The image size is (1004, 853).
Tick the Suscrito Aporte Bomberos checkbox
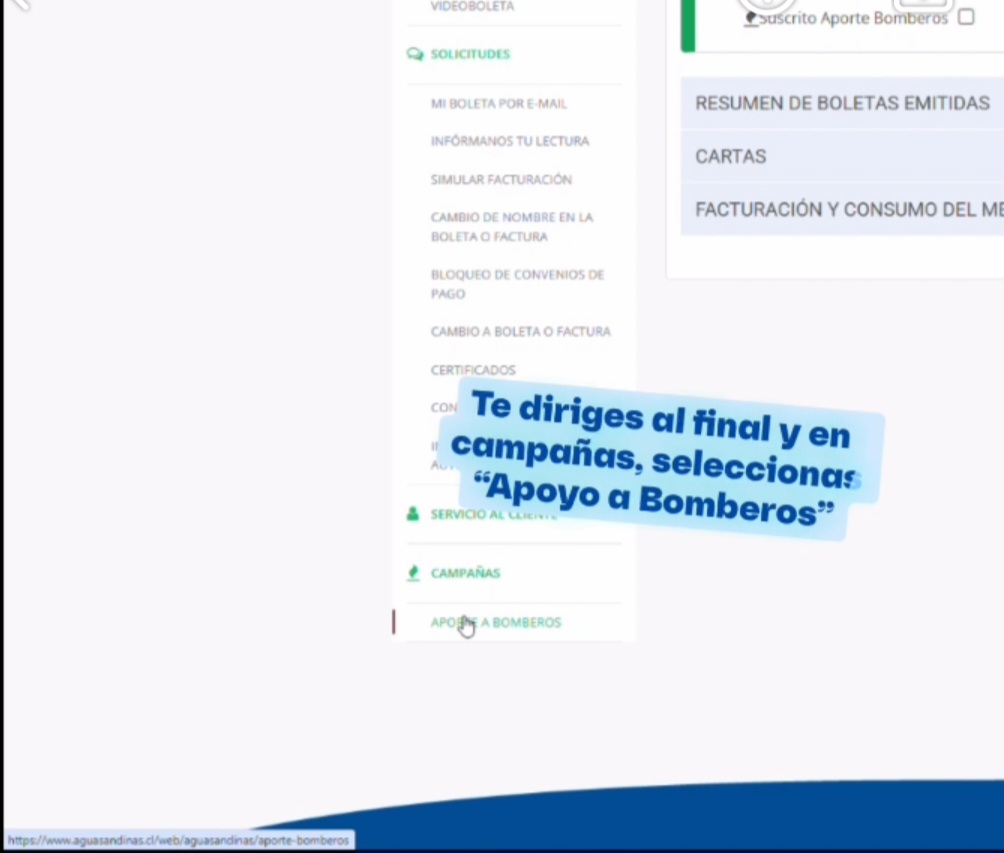tap(966, 17)
